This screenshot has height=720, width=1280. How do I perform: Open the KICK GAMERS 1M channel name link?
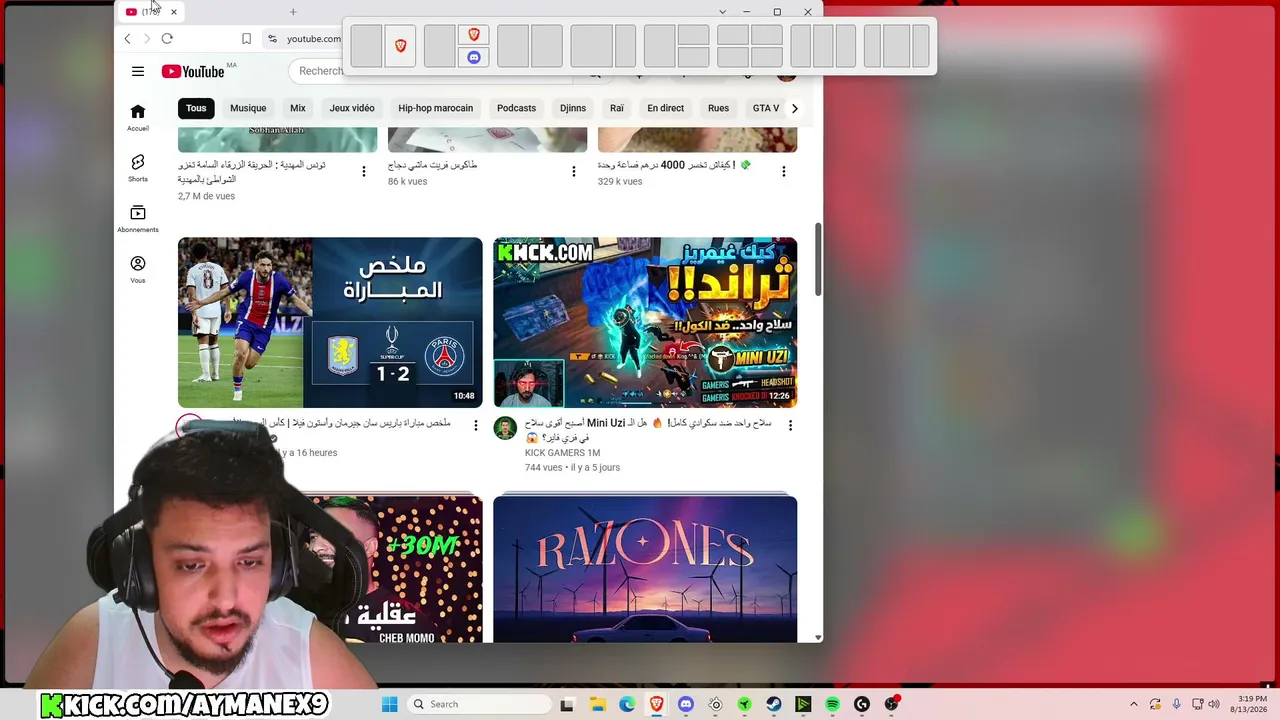(562, 453)
